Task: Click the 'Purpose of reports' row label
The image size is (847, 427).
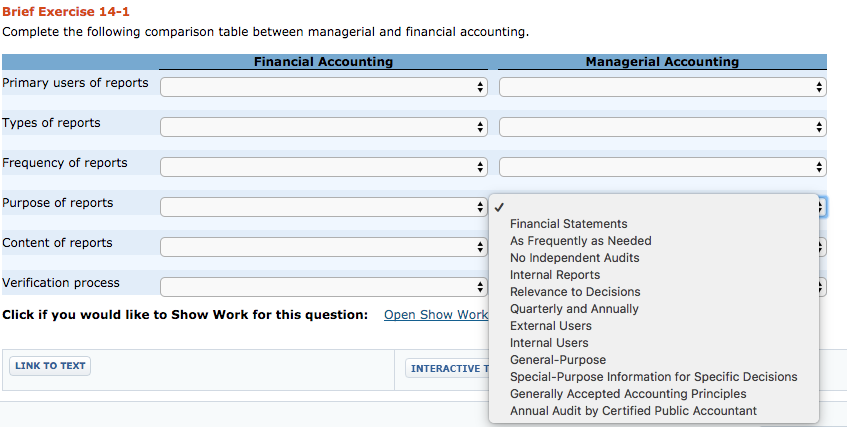Action: click(58, 203)
